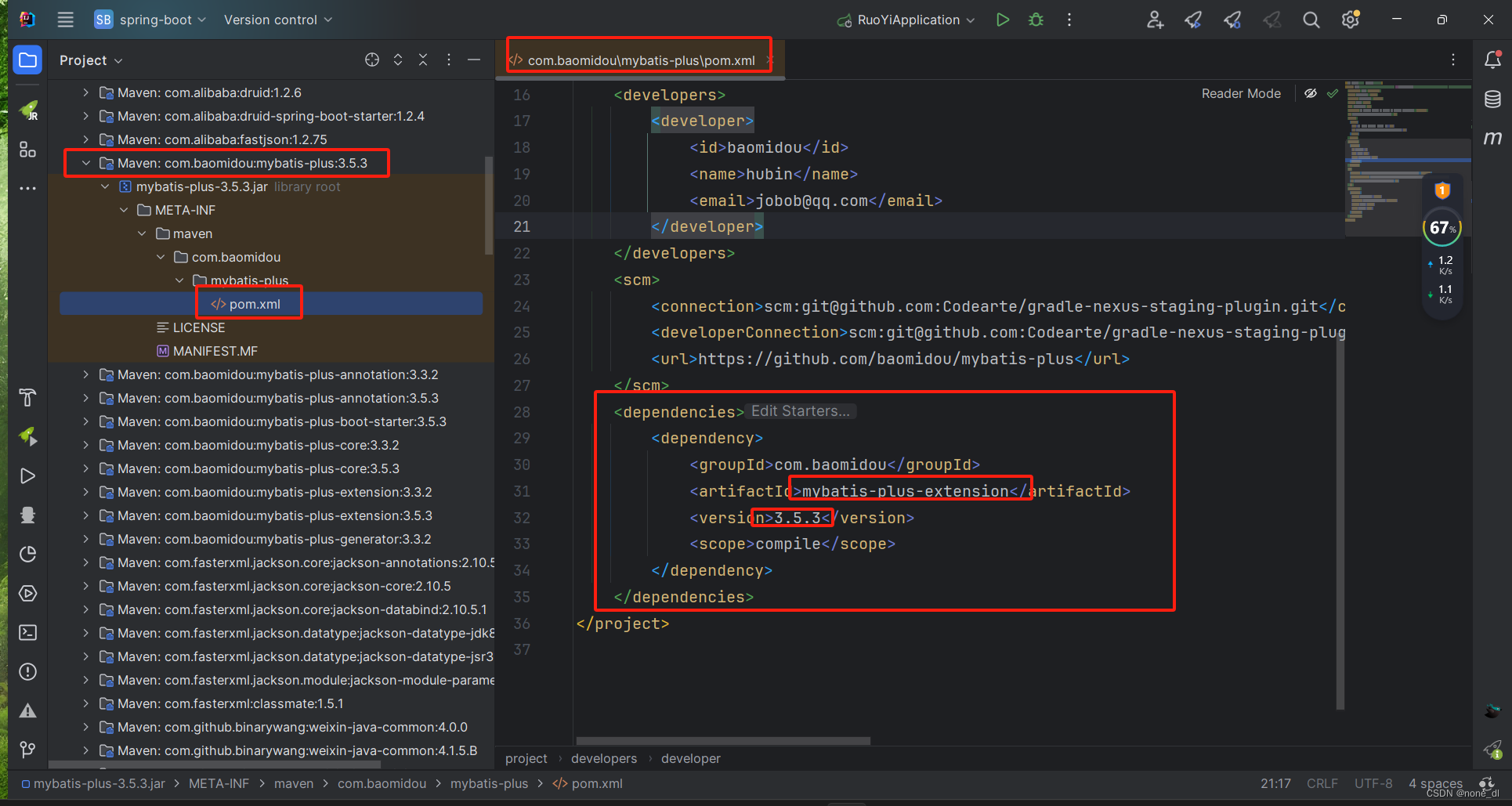
Task: Open the Problems tool window
Action: [x=28, y=671]
